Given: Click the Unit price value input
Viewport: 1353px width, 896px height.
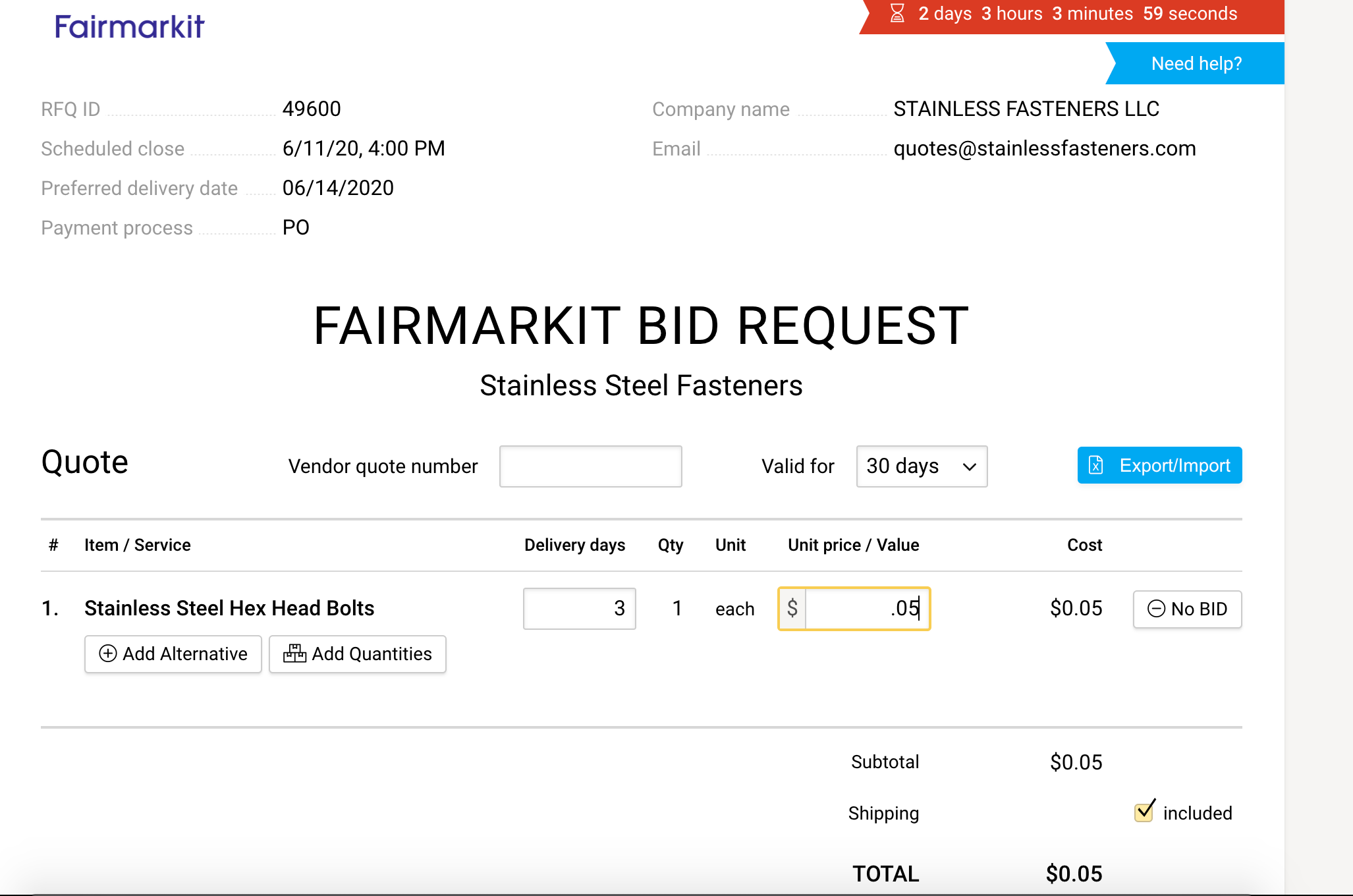Looking at the screenshot, I should (866, 608).
